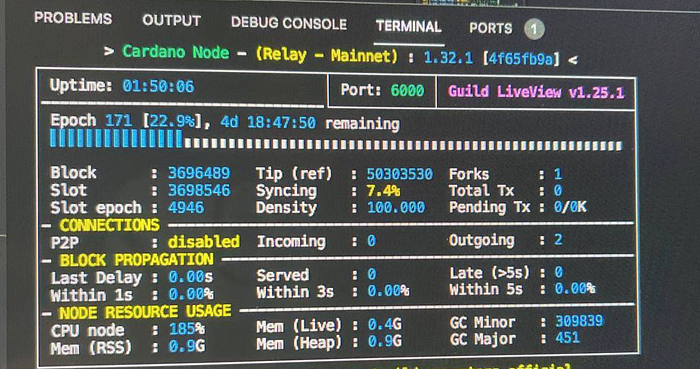This screenshot has width=700, height=369.
Task: Click the Late (>5s) value 0
Action: tap(559, 272)
